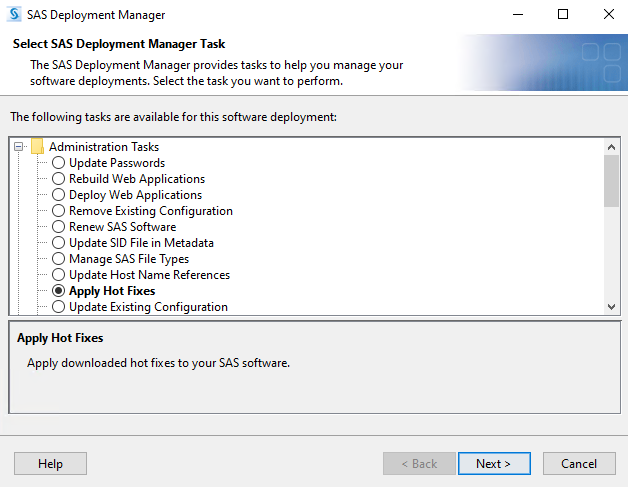Click the task list scroll up arrow
This screenshot has height=487, width=628.
coord(611,146)
